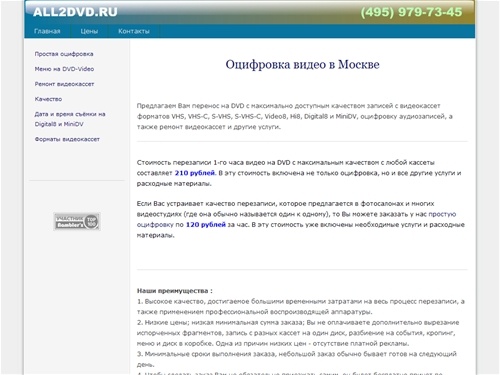Click the text line starting 3. Минимальные сроки
The image size is (500, 375).
[297, 359]
